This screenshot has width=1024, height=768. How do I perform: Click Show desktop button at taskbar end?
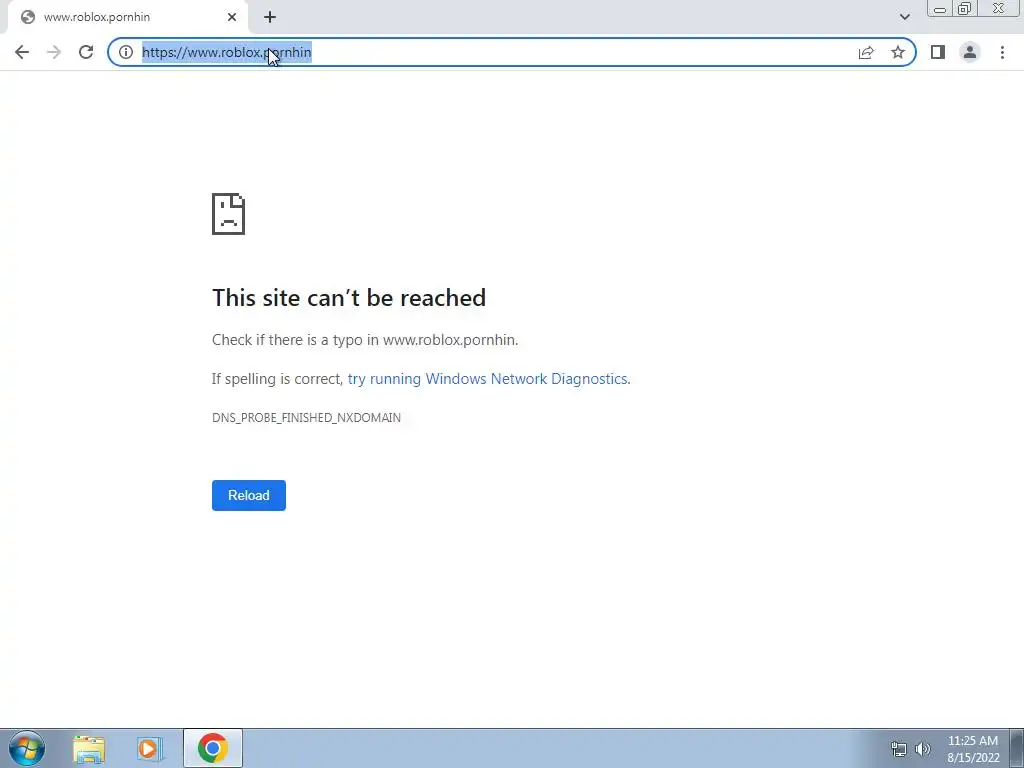tap(1017, 748)
